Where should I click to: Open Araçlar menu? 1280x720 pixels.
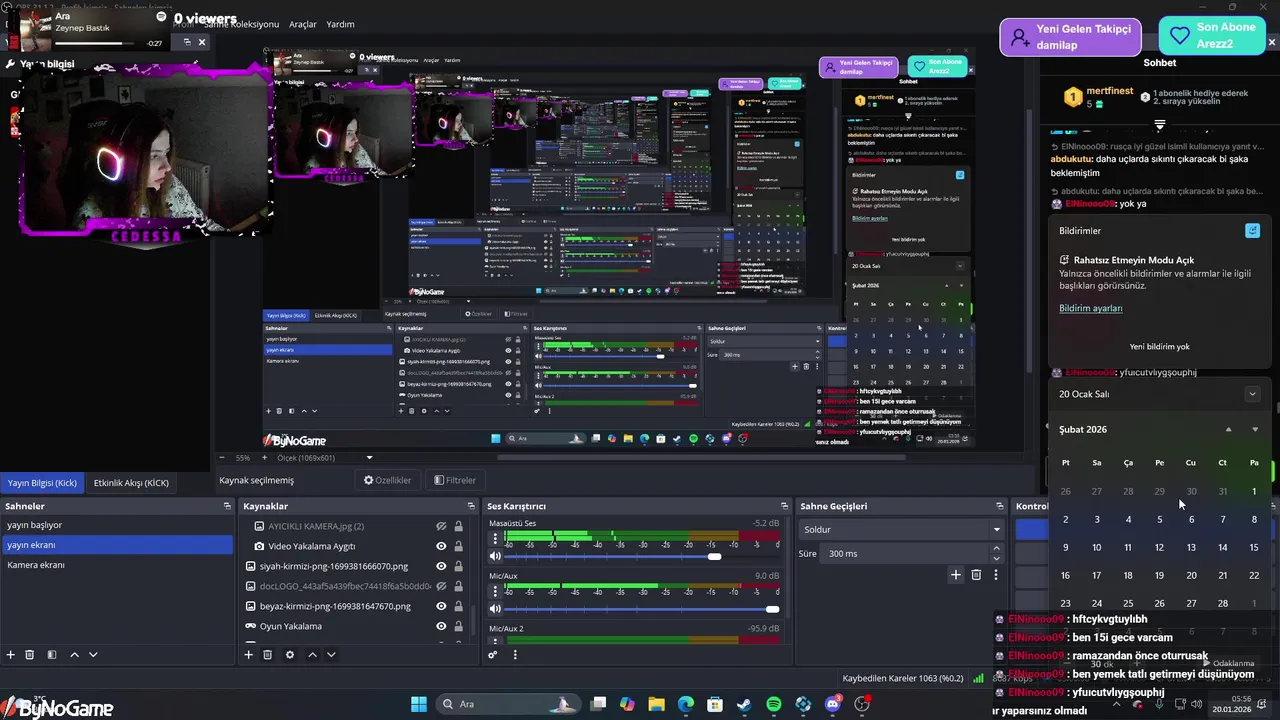tap(303, 24)
